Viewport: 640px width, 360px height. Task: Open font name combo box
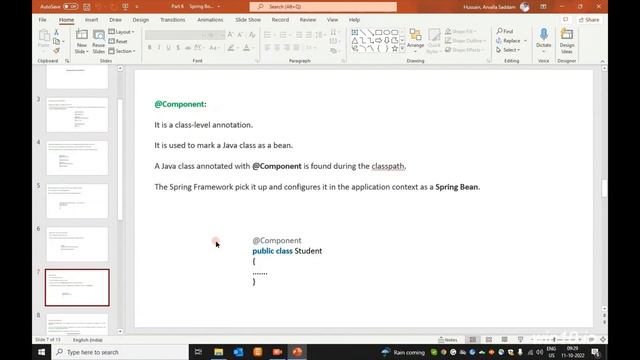point(175,35)
